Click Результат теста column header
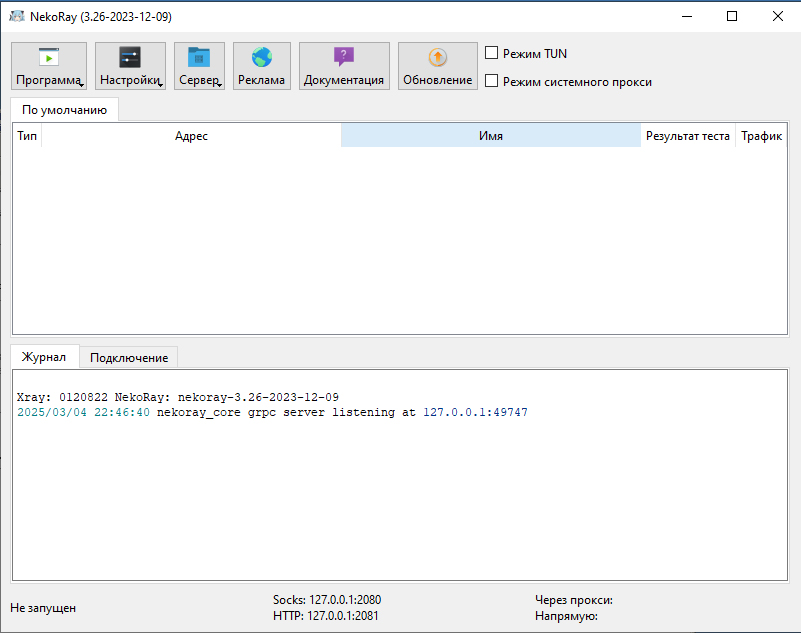 pyautogui.click(x=687, y=136)
